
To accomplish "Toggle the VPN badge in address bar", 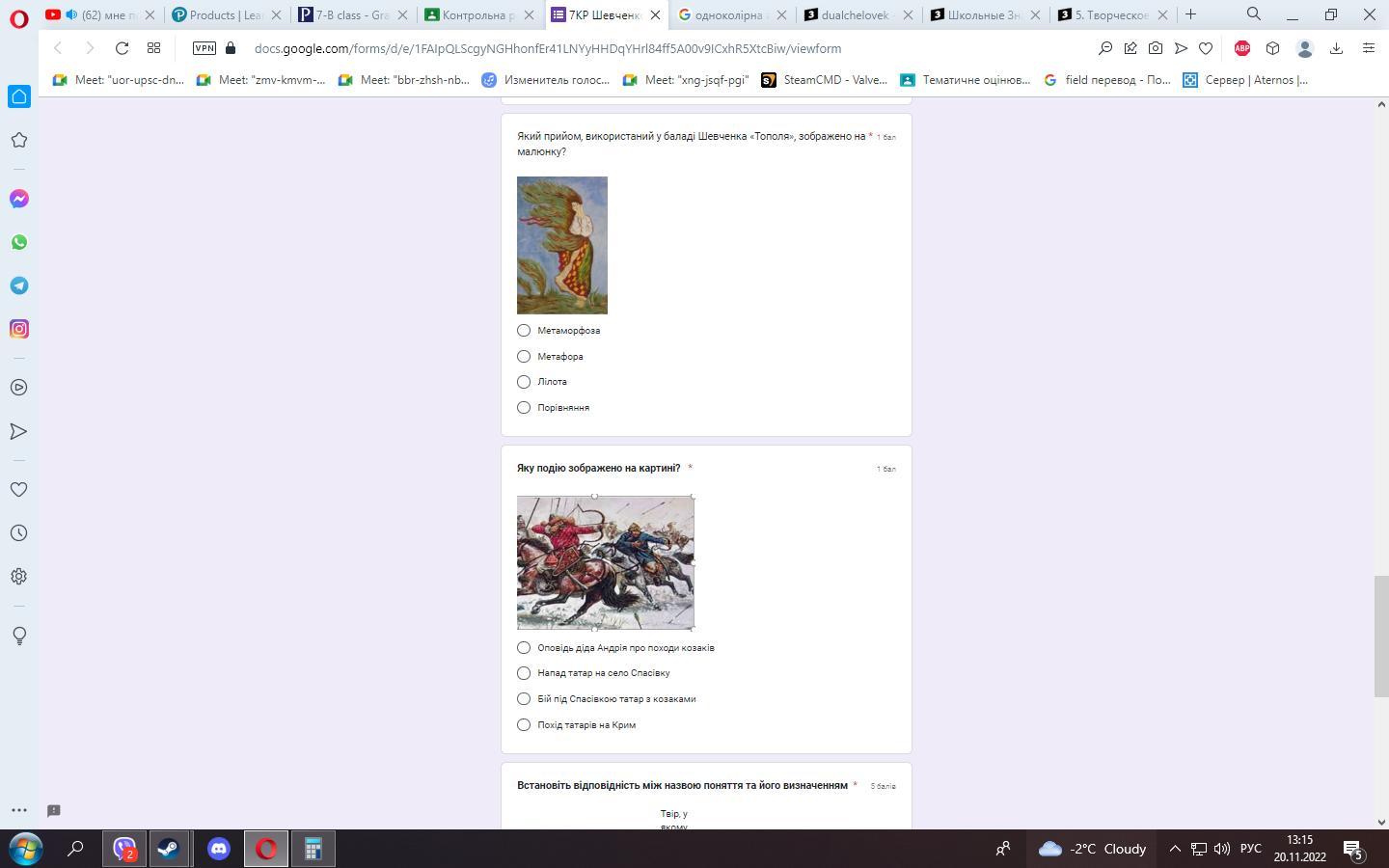I will (204, 48).
